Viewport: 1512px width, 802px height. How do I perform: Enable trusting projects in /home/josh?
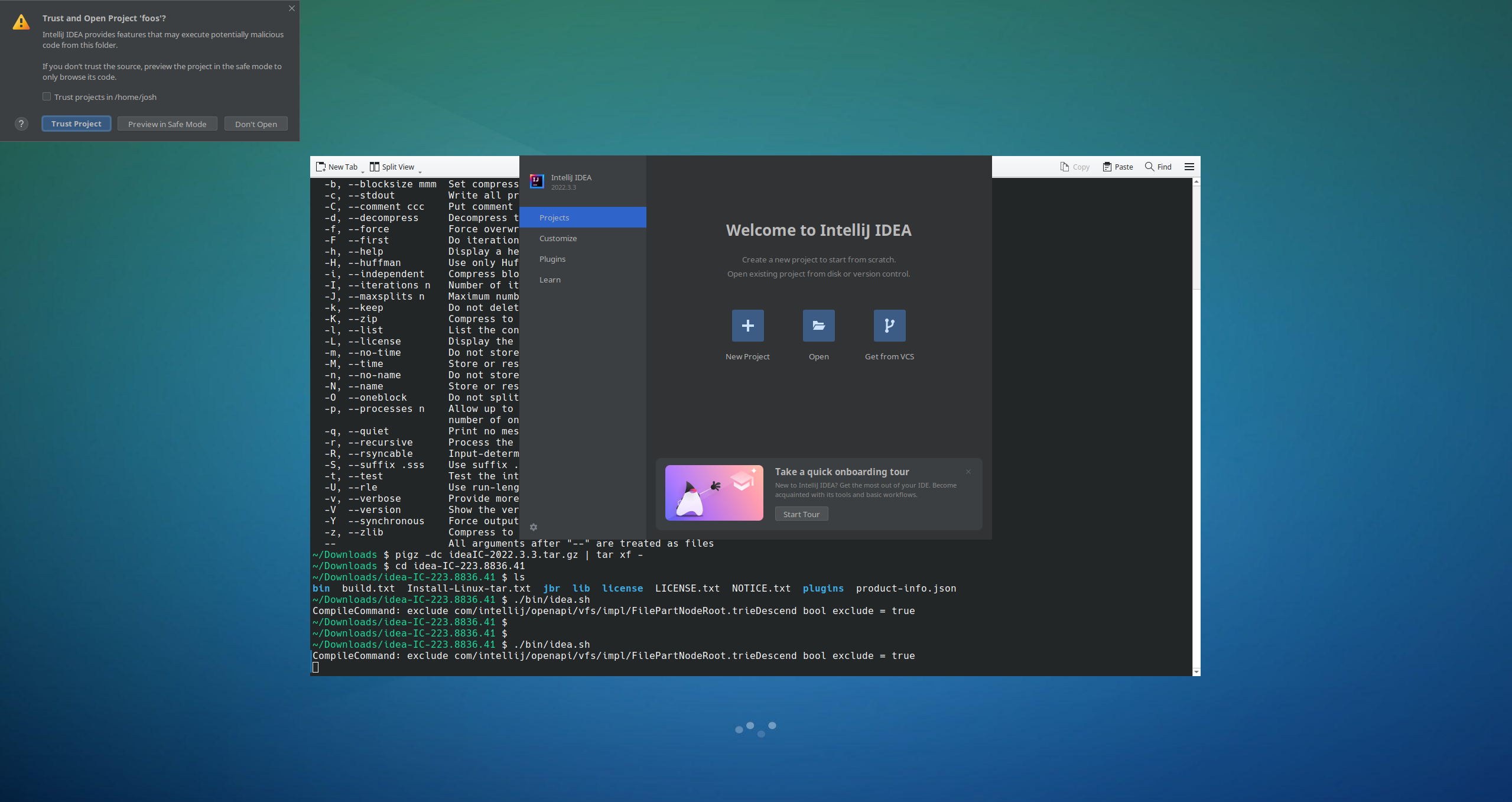(x=47, y=96)
